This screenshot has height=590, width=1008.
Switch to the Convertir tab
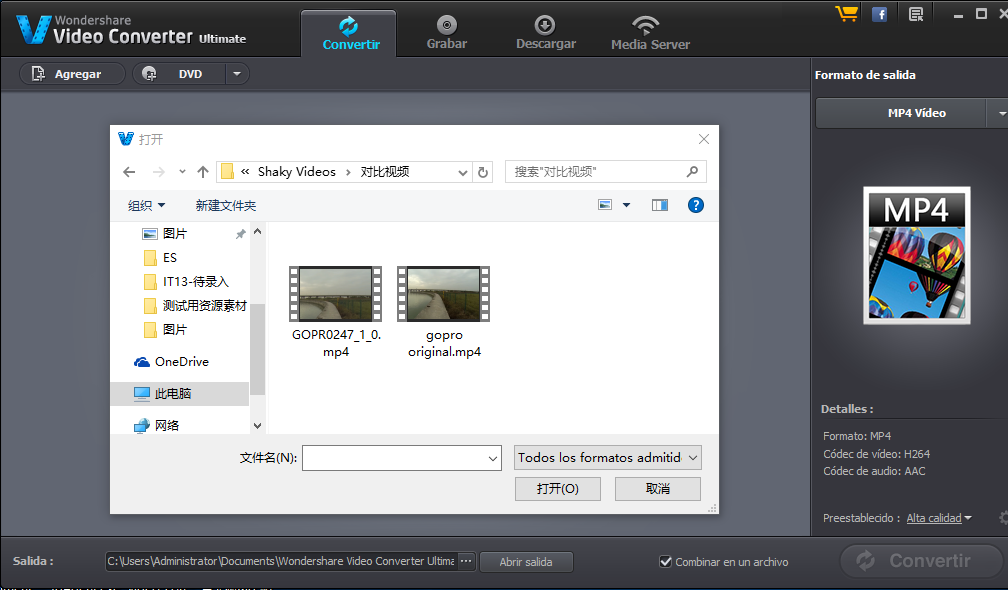pyautogui.click(x=349, y=34)
